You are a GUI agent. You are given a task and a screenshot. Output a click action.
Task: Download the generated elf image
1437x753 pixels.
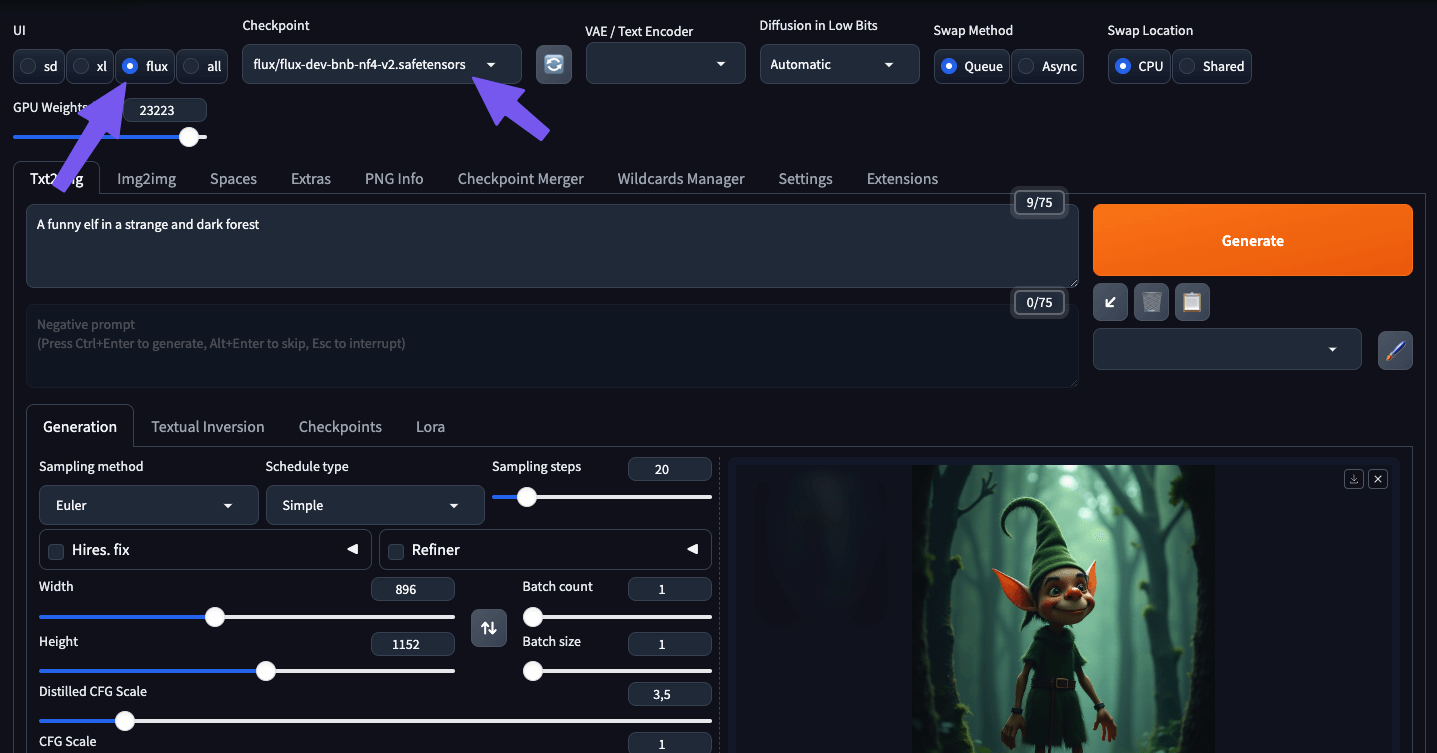pos(1353,478)
